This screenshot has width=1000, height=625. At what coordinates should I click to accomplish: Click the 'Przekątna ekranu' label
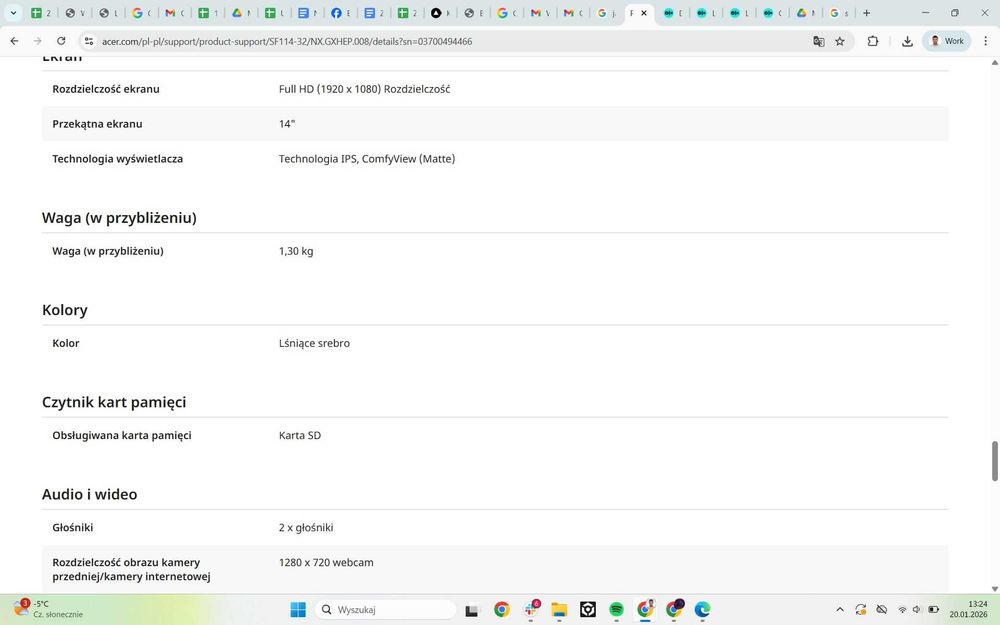tap(97, 124)
